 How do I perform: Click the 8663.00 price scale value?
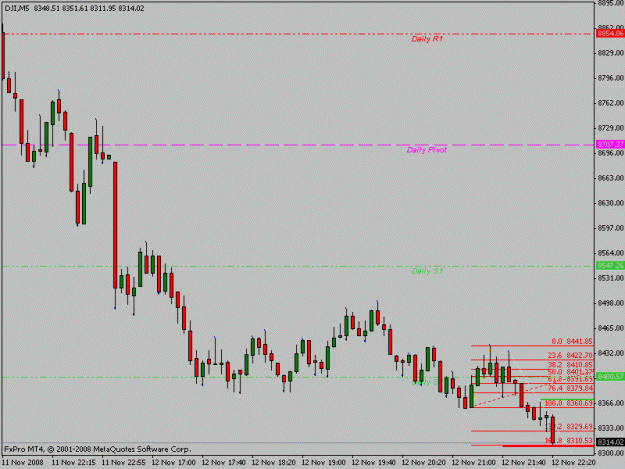coord(611,178)
